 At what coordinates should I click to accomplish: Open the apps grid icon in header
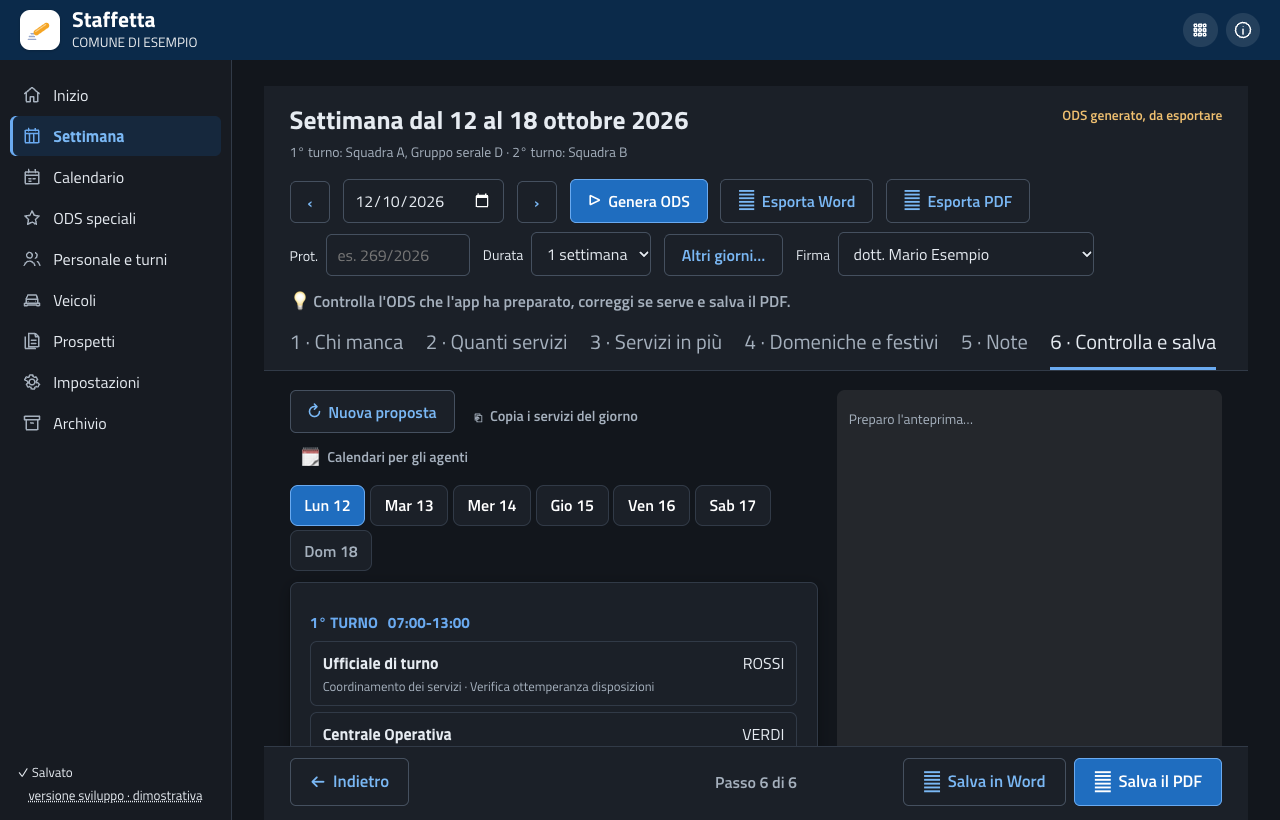click(1200, 30)
